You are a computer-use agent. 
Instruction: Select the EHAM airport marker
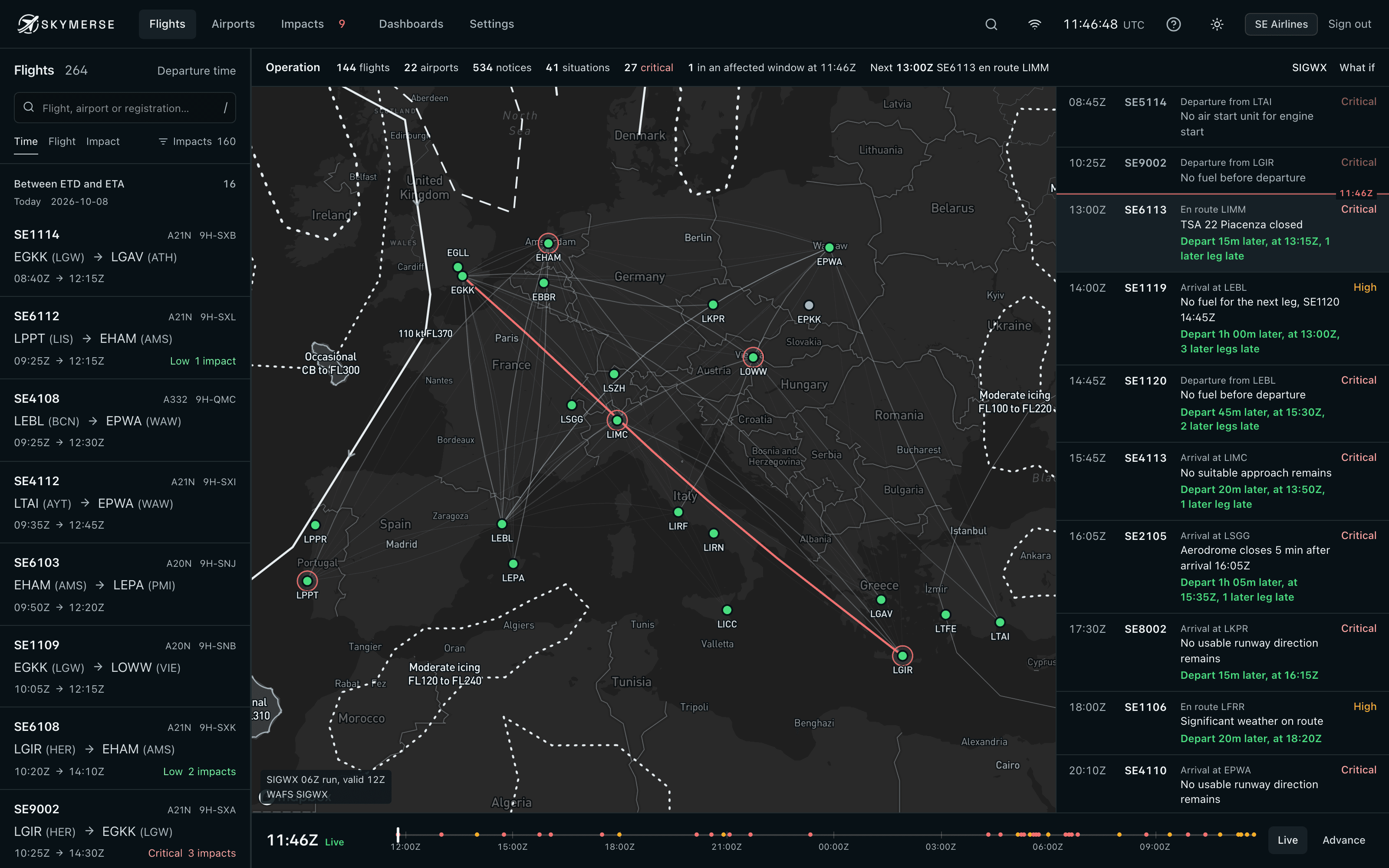pyautogui.click(x=548, y=243)
